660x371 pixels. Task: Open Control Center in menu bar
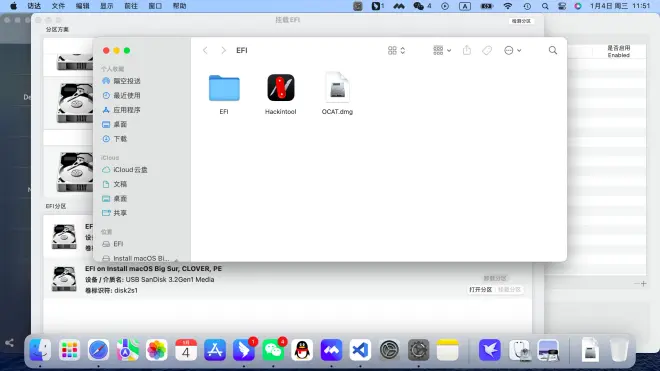coord(562,6)
